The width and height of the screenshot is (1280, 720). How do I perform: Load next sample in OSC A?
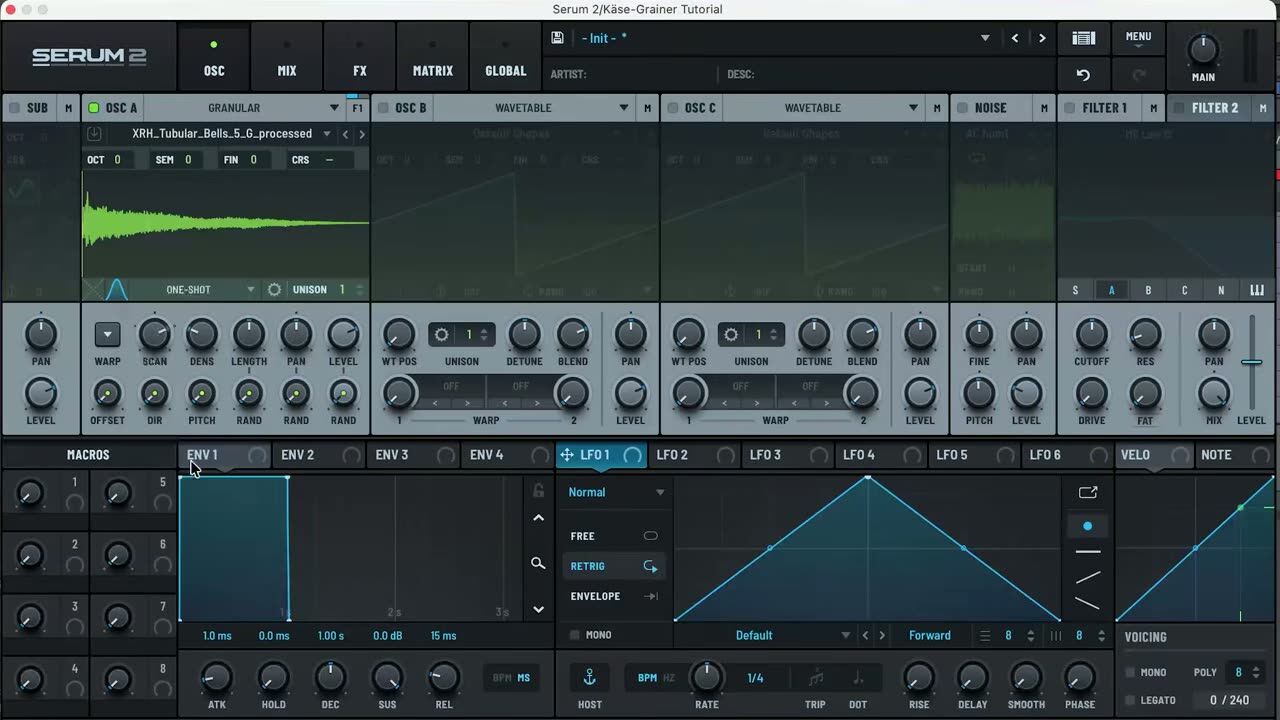coord(361,134)
